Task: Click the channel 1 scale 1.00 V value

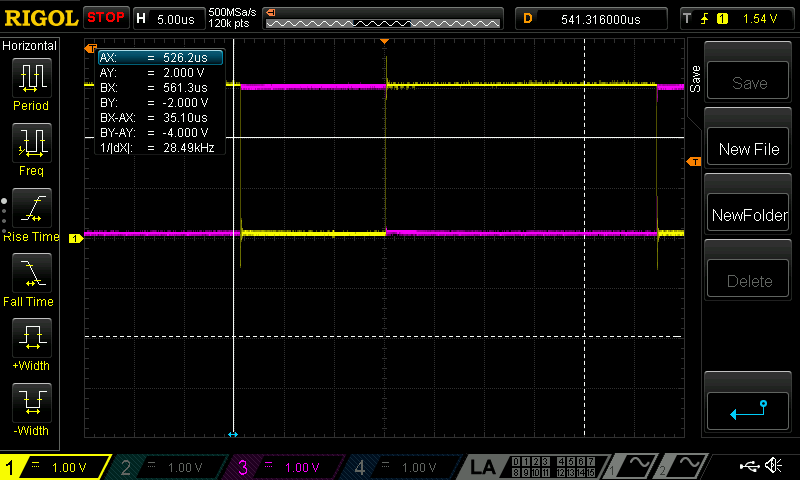Action: point(69,468)
